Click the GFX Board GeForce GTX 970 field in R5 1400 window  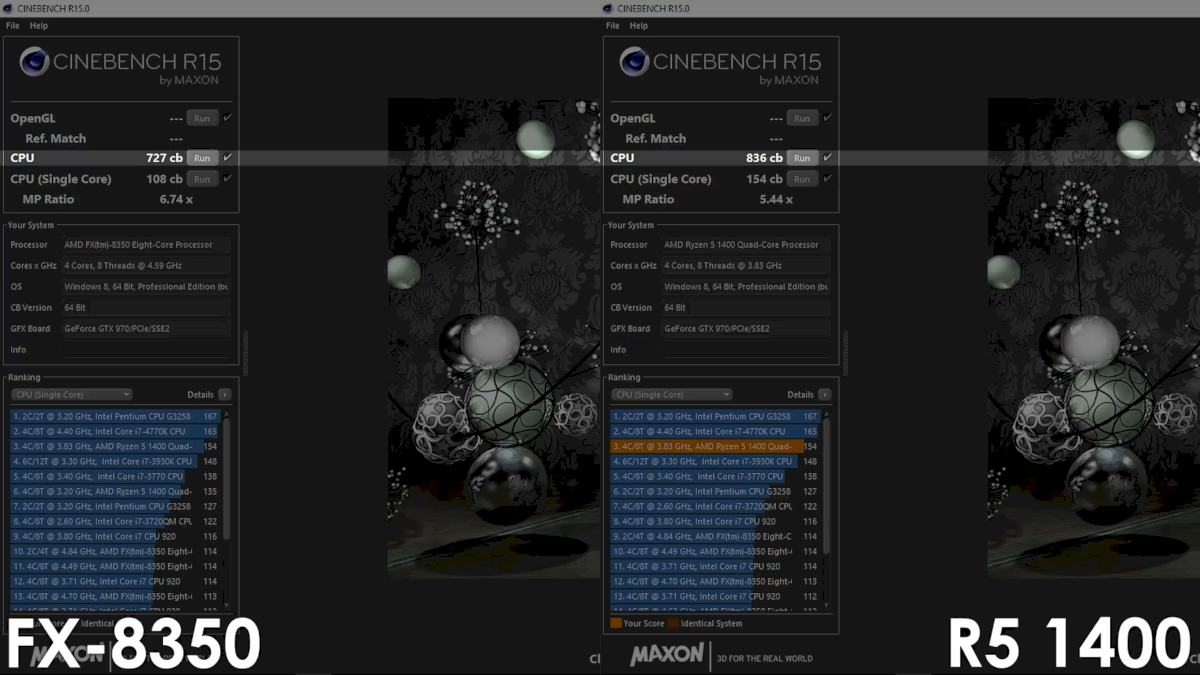[x=746, y=329]
